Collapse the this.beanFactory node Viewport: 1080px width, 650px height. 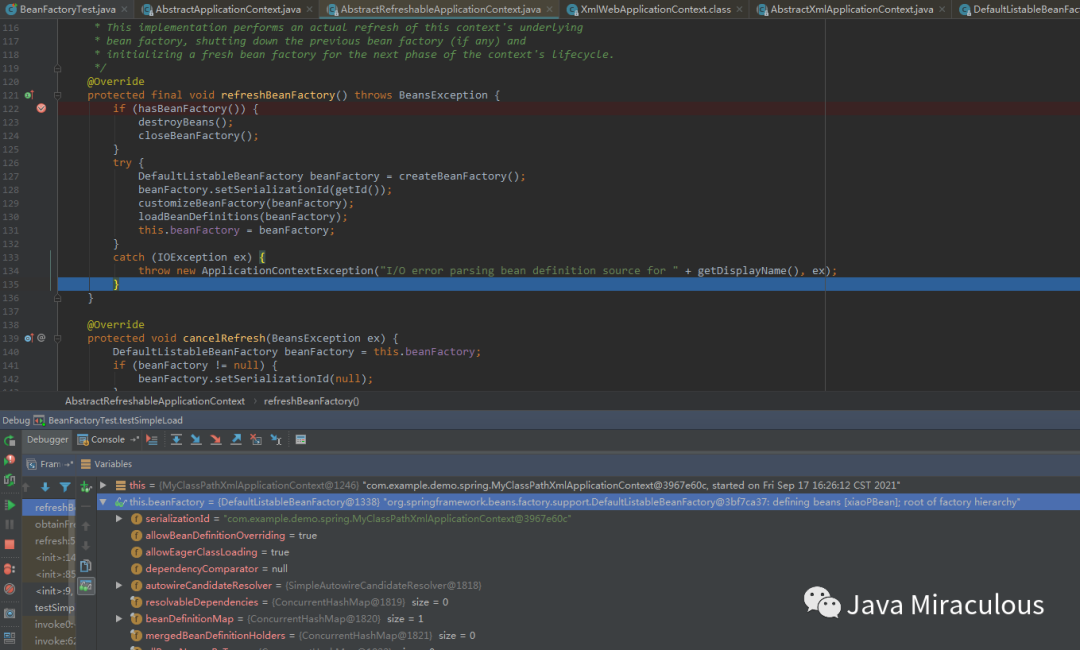[x=103, y=502]
